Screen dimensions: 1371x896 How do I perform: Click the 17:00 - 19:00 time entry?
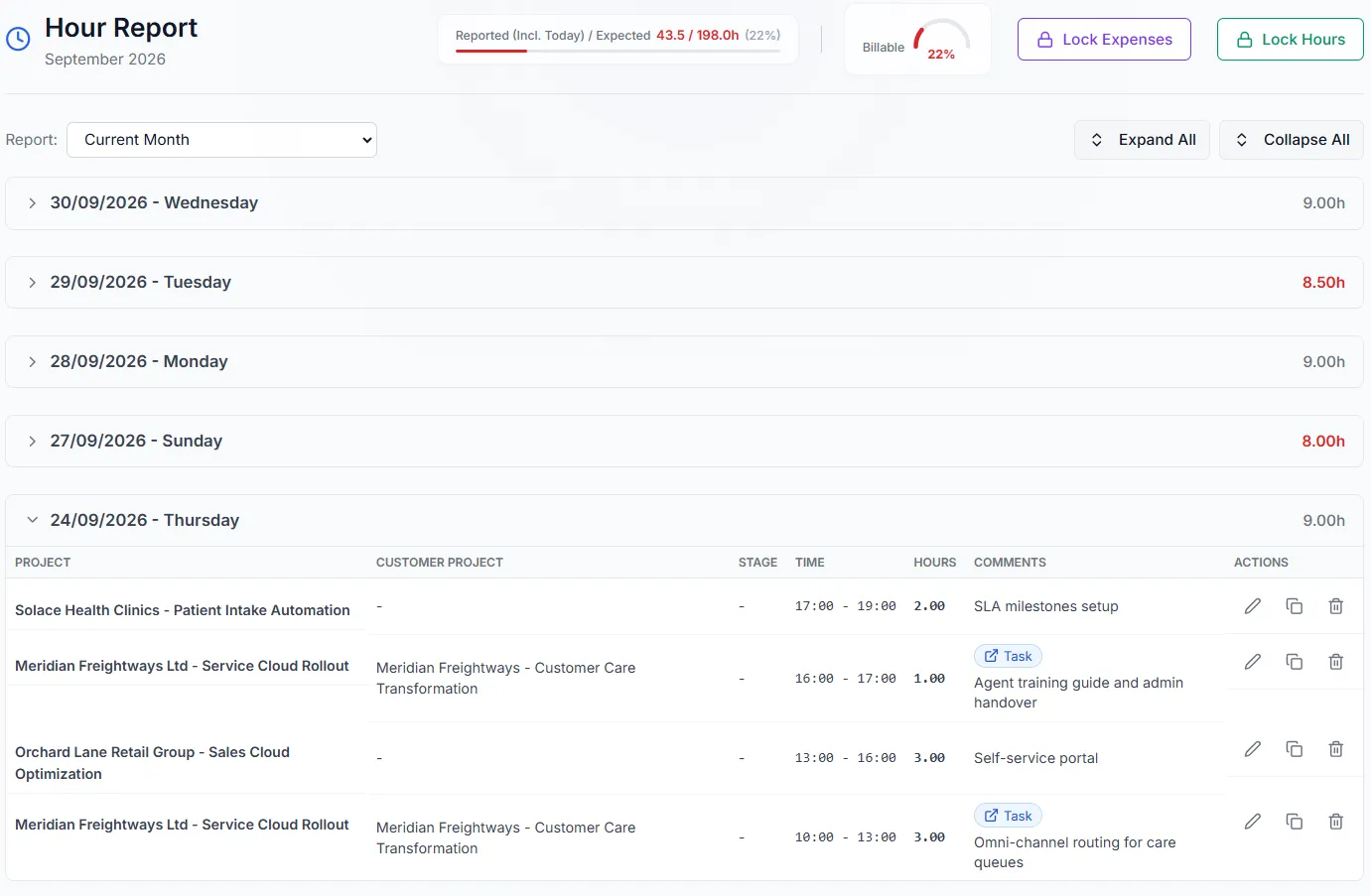[x=846, y=606]
